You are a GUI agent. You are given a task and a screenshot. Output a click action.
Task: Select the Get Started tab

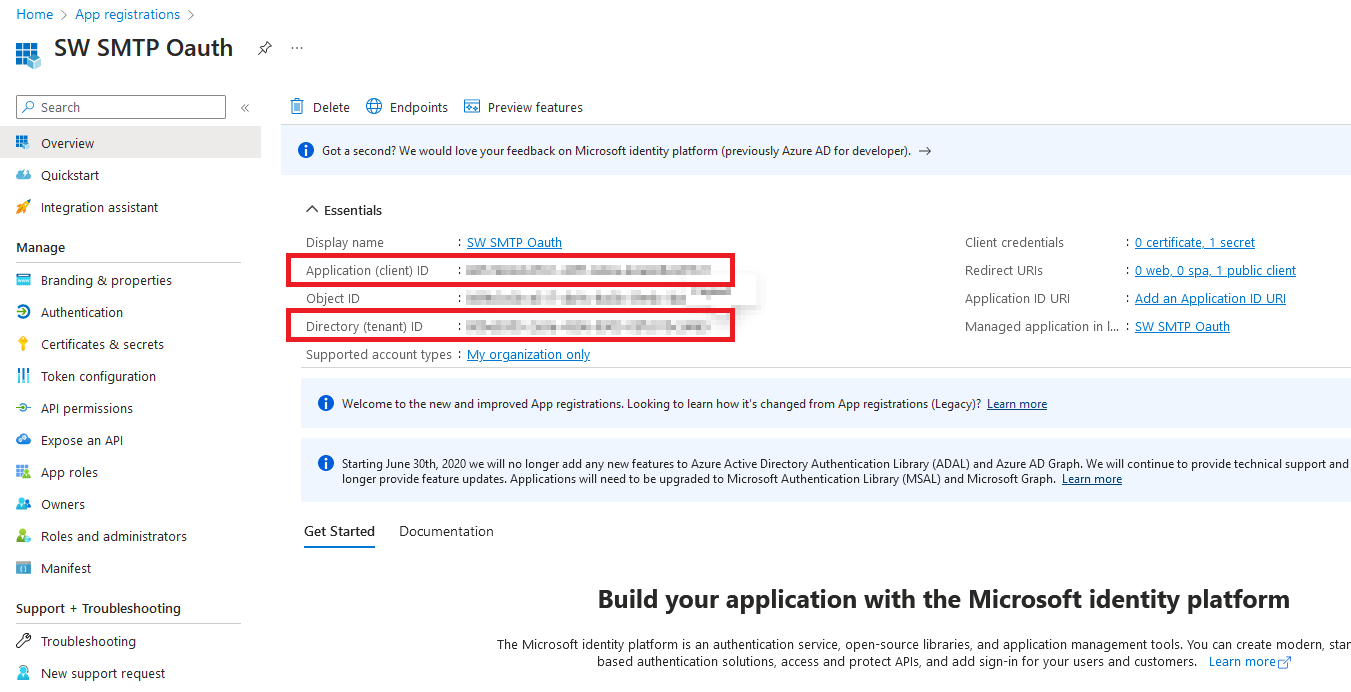click(x=339, y=530)
